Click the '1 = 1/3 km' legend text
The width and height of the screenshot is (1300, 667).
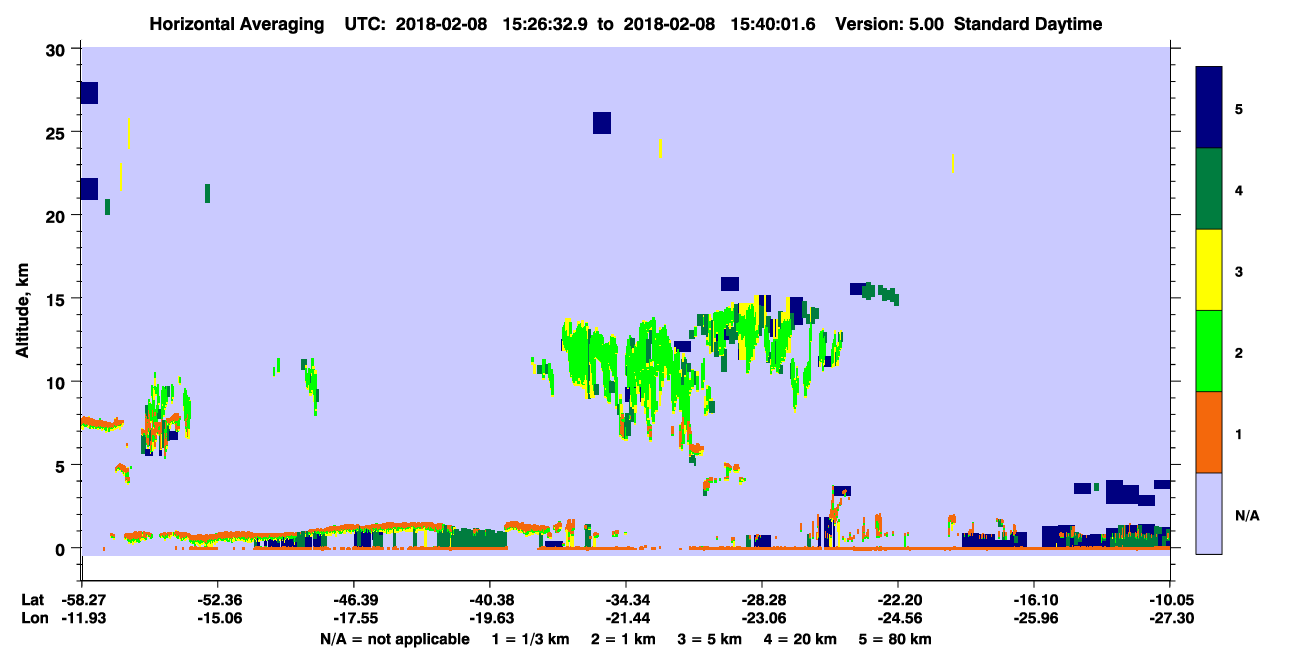529,639
